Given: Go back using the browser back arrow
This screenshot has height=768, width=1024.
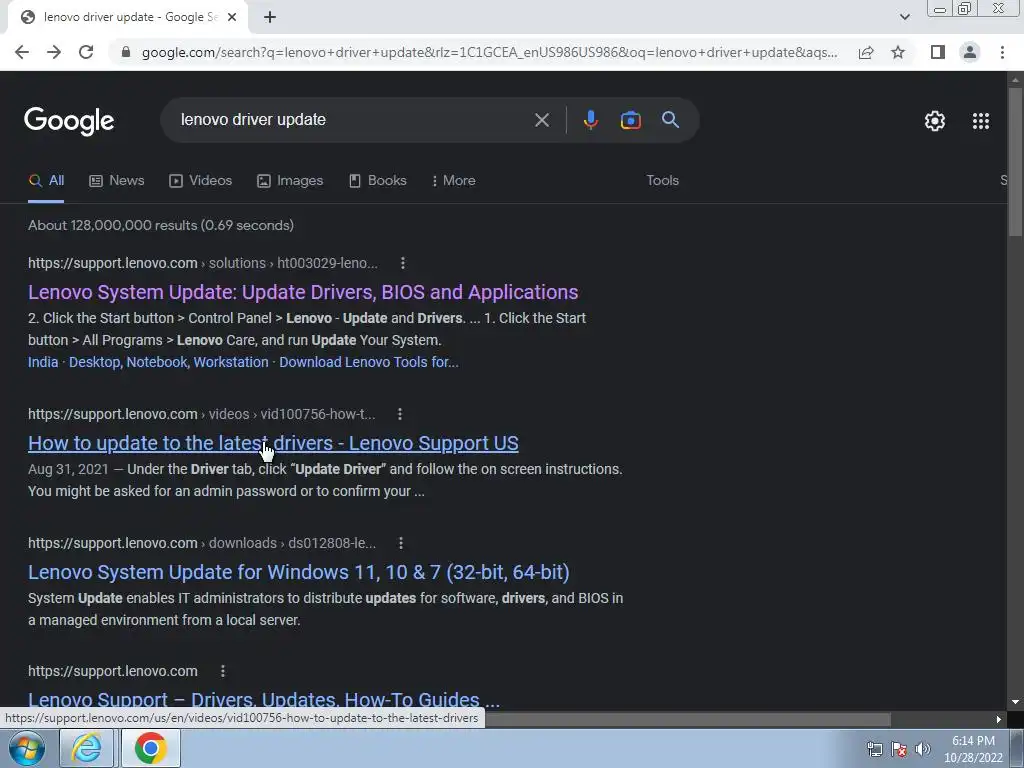Looking at the screenshot, I should coord(22,52).
